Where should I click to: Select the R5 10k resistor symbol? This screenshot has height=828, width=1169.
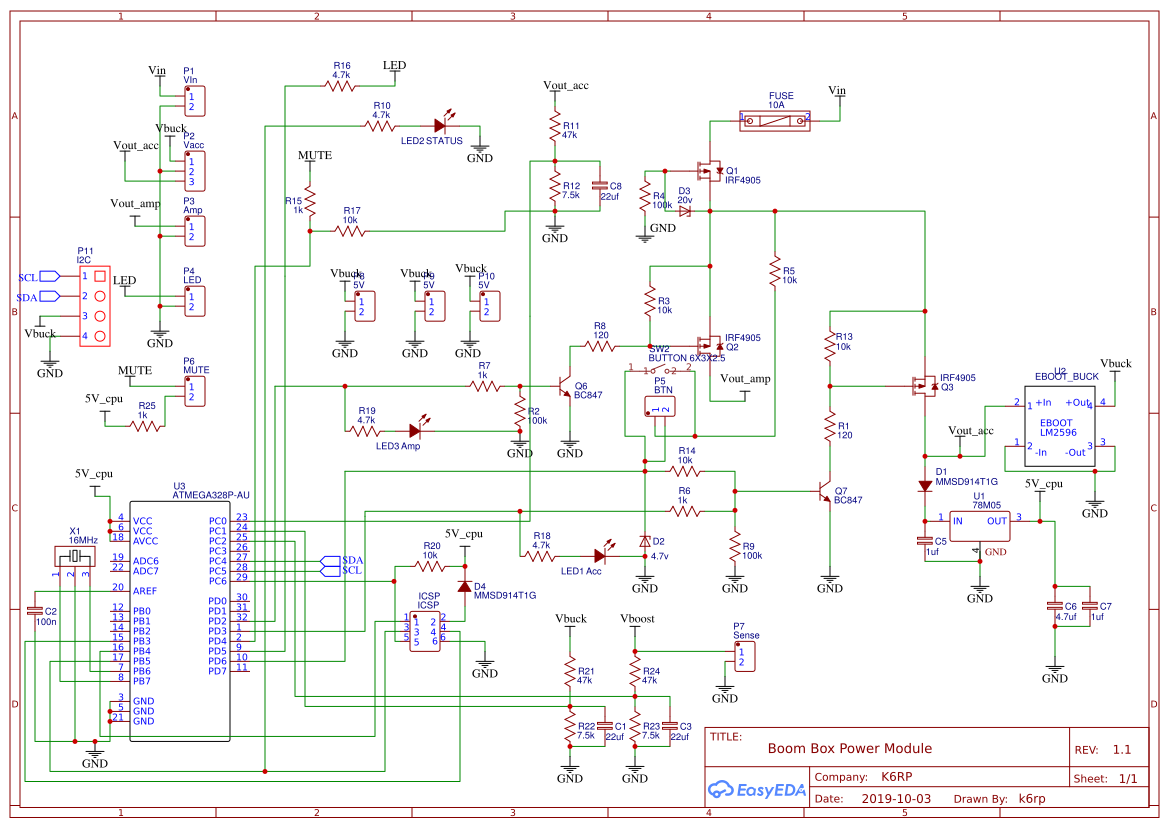[775, 272]
